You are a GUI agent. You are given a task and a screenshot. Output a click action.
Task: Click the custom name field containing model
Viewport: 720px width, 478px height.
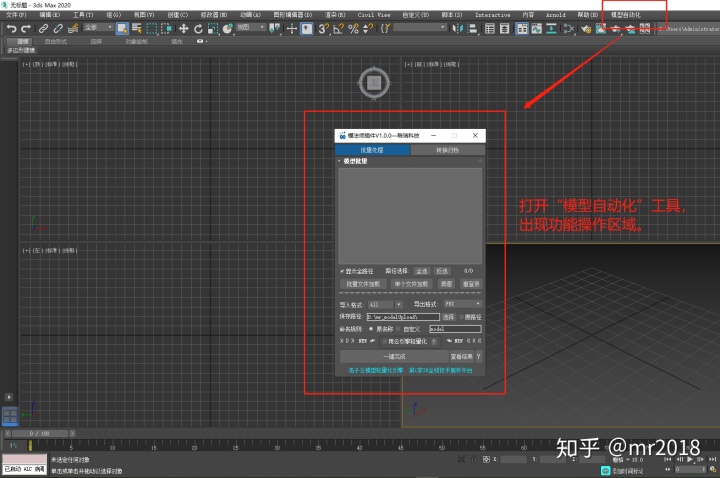point(455,329)
